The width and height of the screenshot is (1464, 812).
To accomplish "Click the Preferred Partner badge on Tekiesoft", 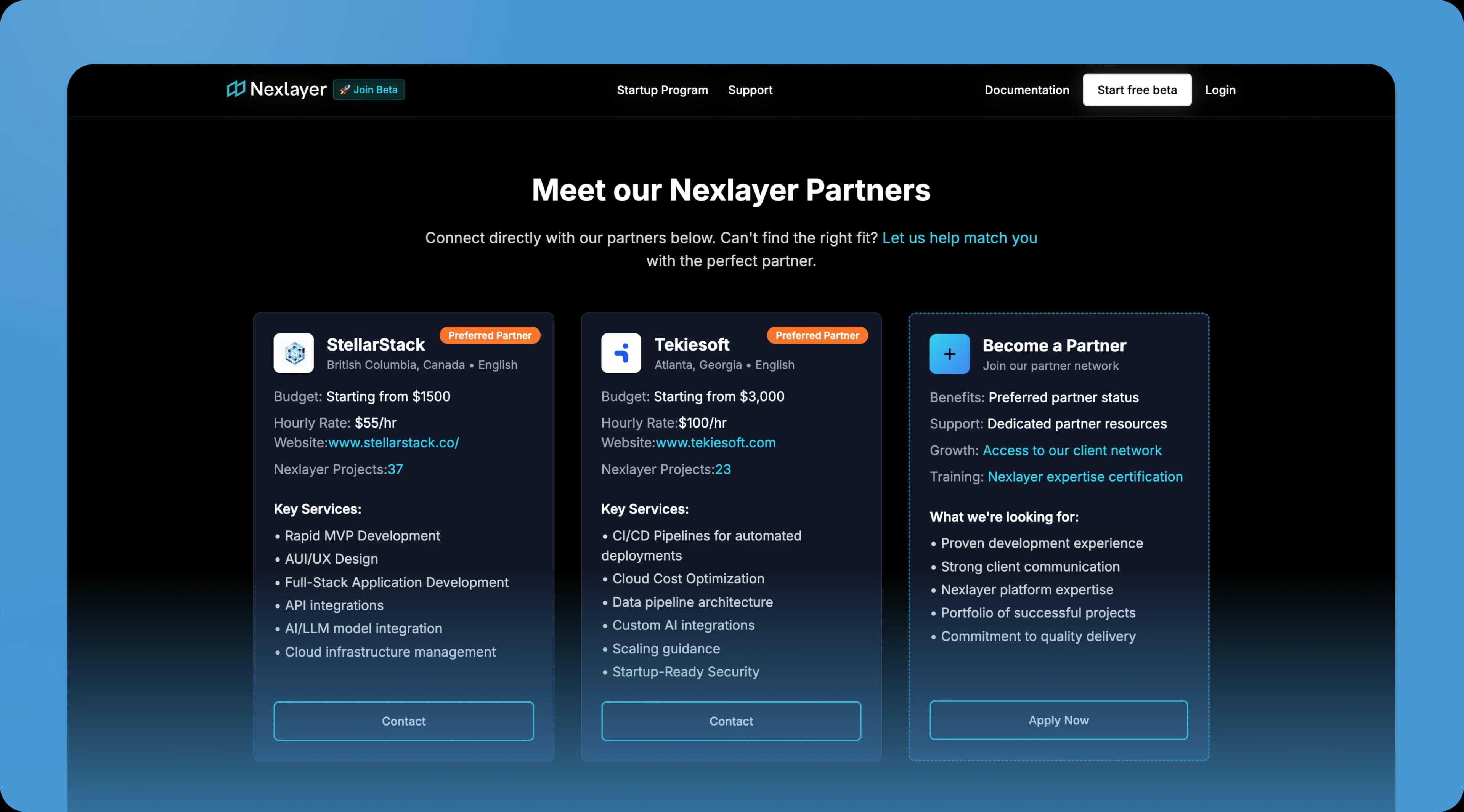I will pos(817,335).
